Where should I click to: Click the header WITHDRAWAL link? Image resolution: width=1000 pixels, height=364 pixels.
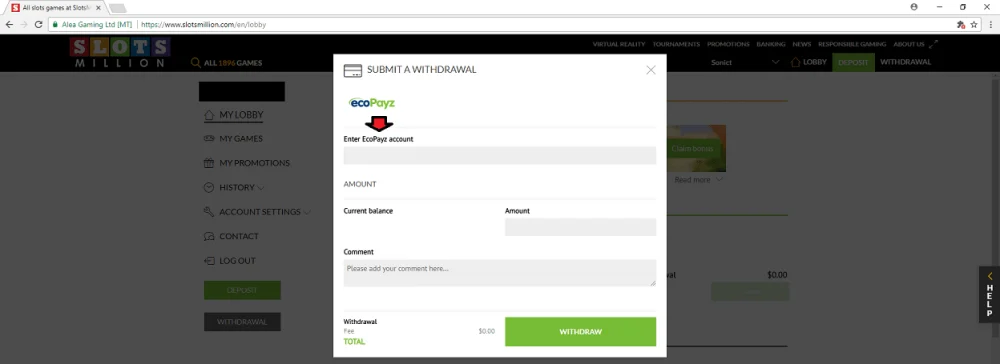click(906, 62)
